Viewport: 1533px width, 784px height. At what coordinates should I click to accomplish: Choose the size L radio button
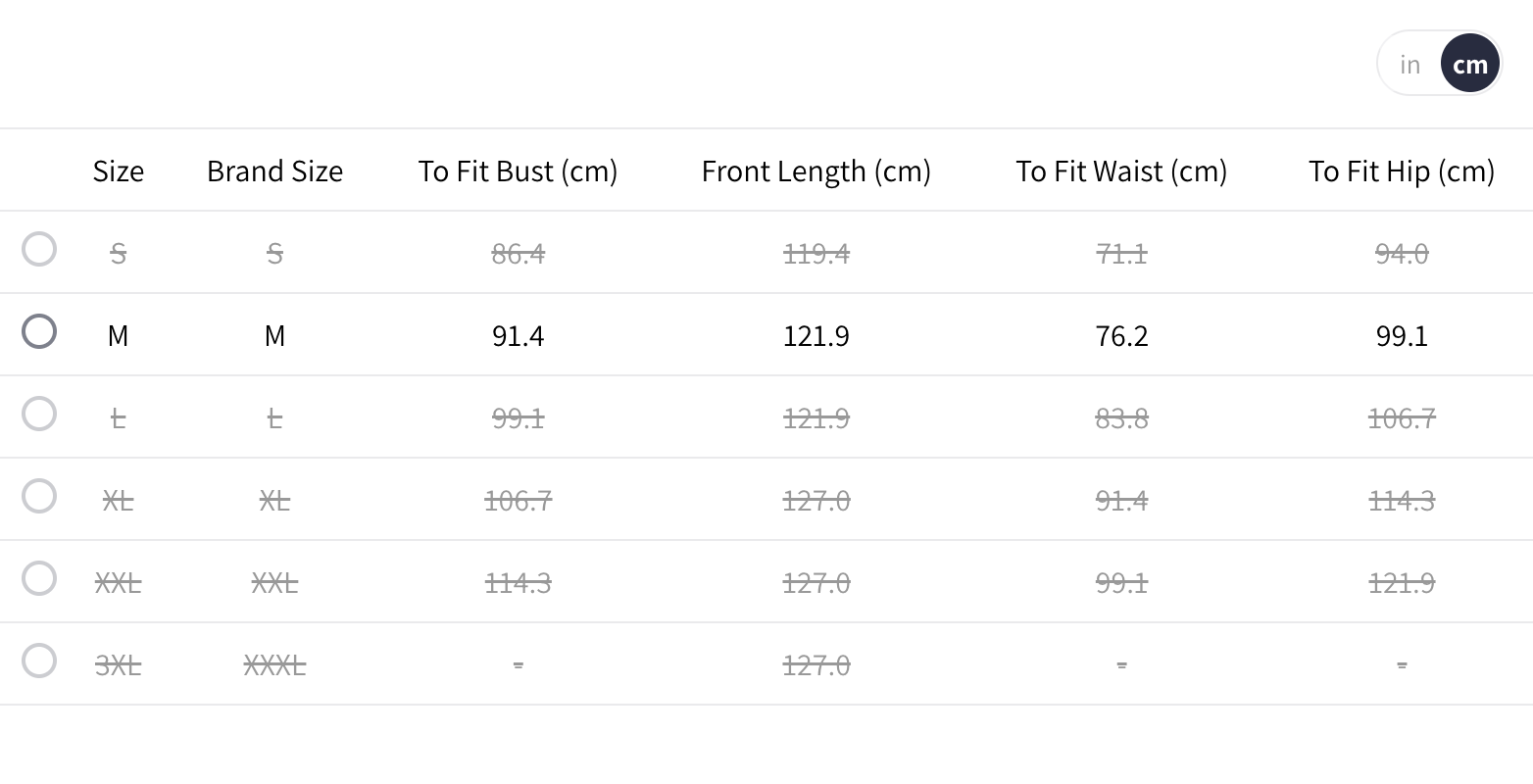pyautogui.click(x=39, y=414)
